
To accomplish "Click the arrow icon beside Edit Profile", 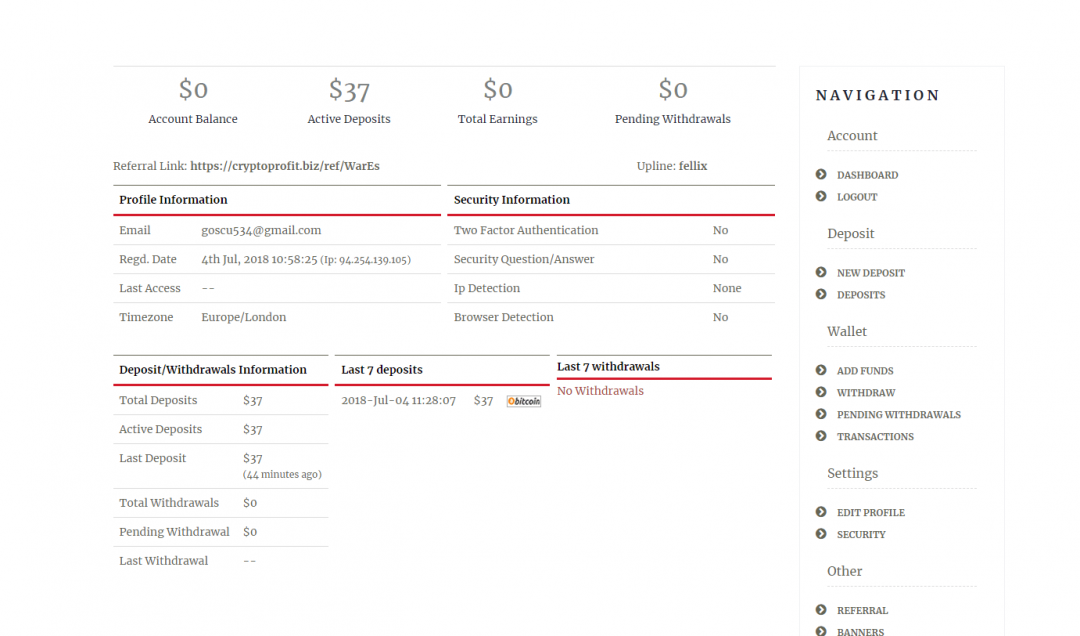I will (821, 512).
